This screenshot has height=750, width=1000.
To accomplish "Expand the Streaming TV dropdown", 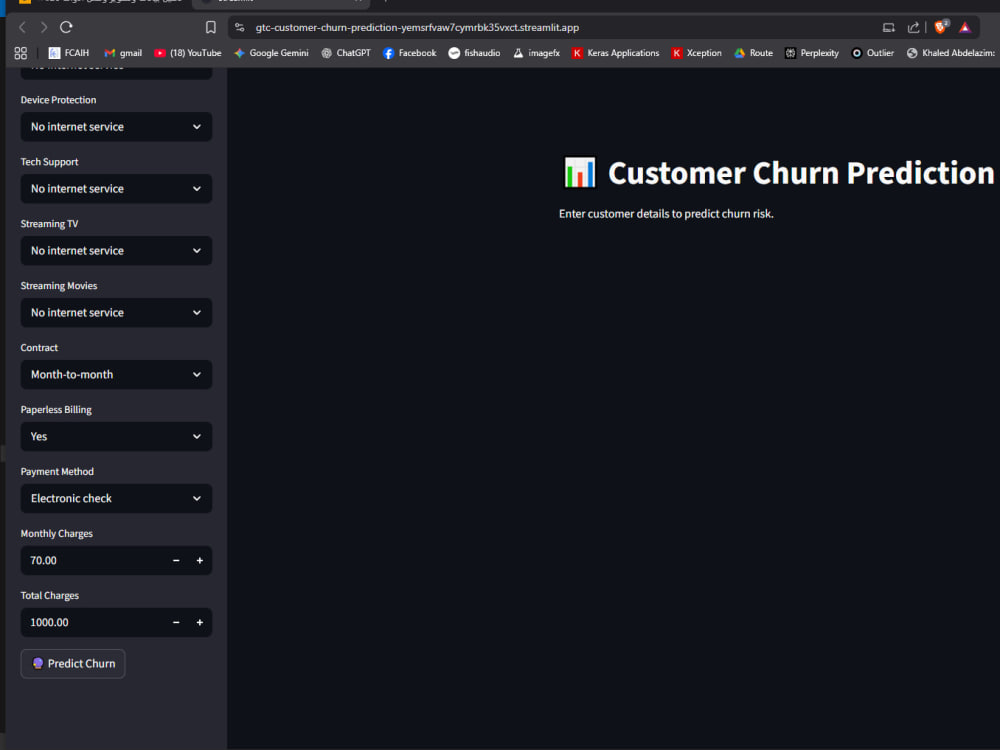I will 116,251.
